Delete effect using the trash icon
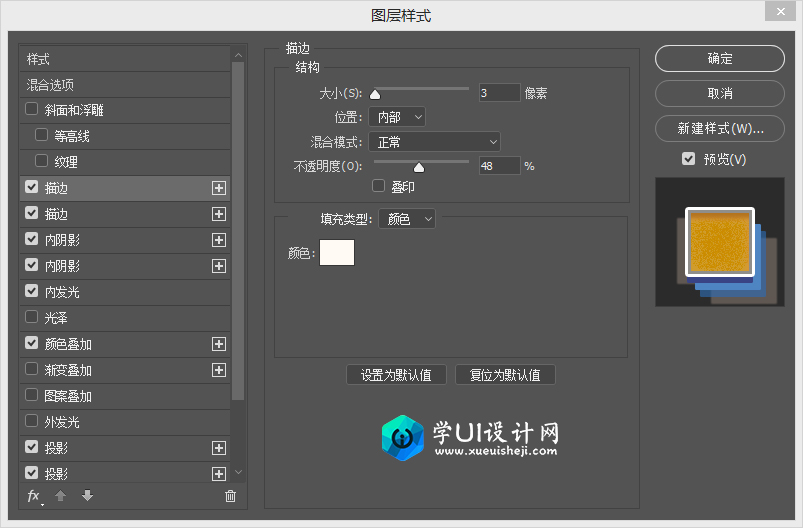Viewport: 803px width, 528px height. (230, 496)
